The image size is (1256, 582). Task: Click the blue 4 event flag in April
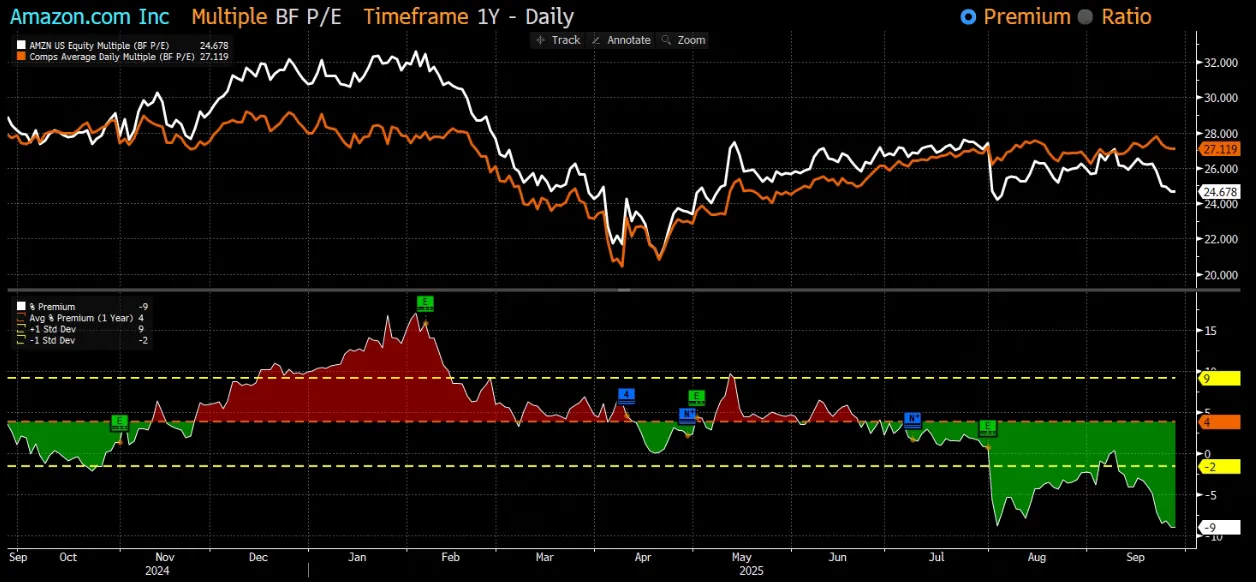[627, 395]
